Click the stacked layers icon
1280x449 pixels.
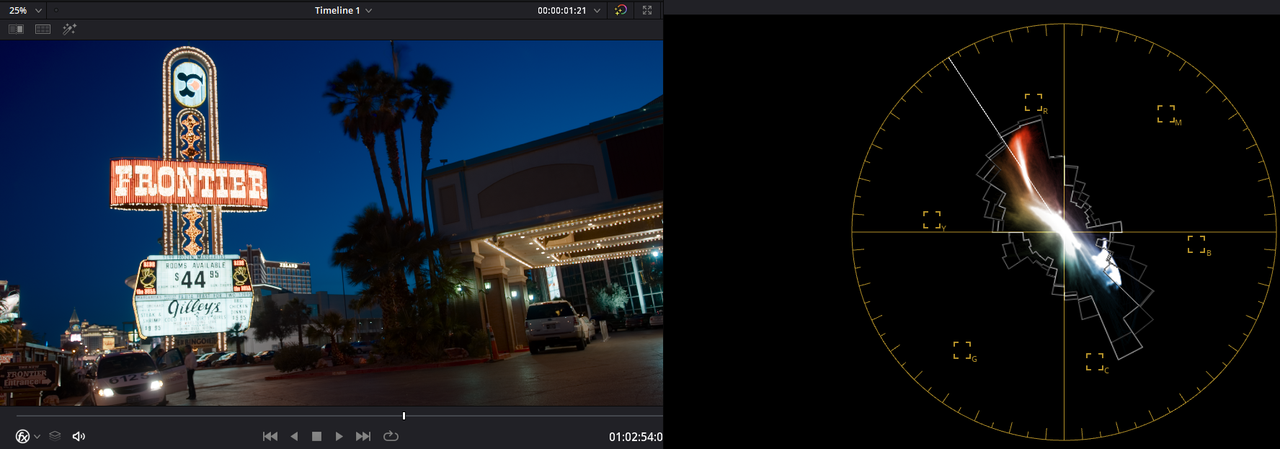(x=56, y=436)
